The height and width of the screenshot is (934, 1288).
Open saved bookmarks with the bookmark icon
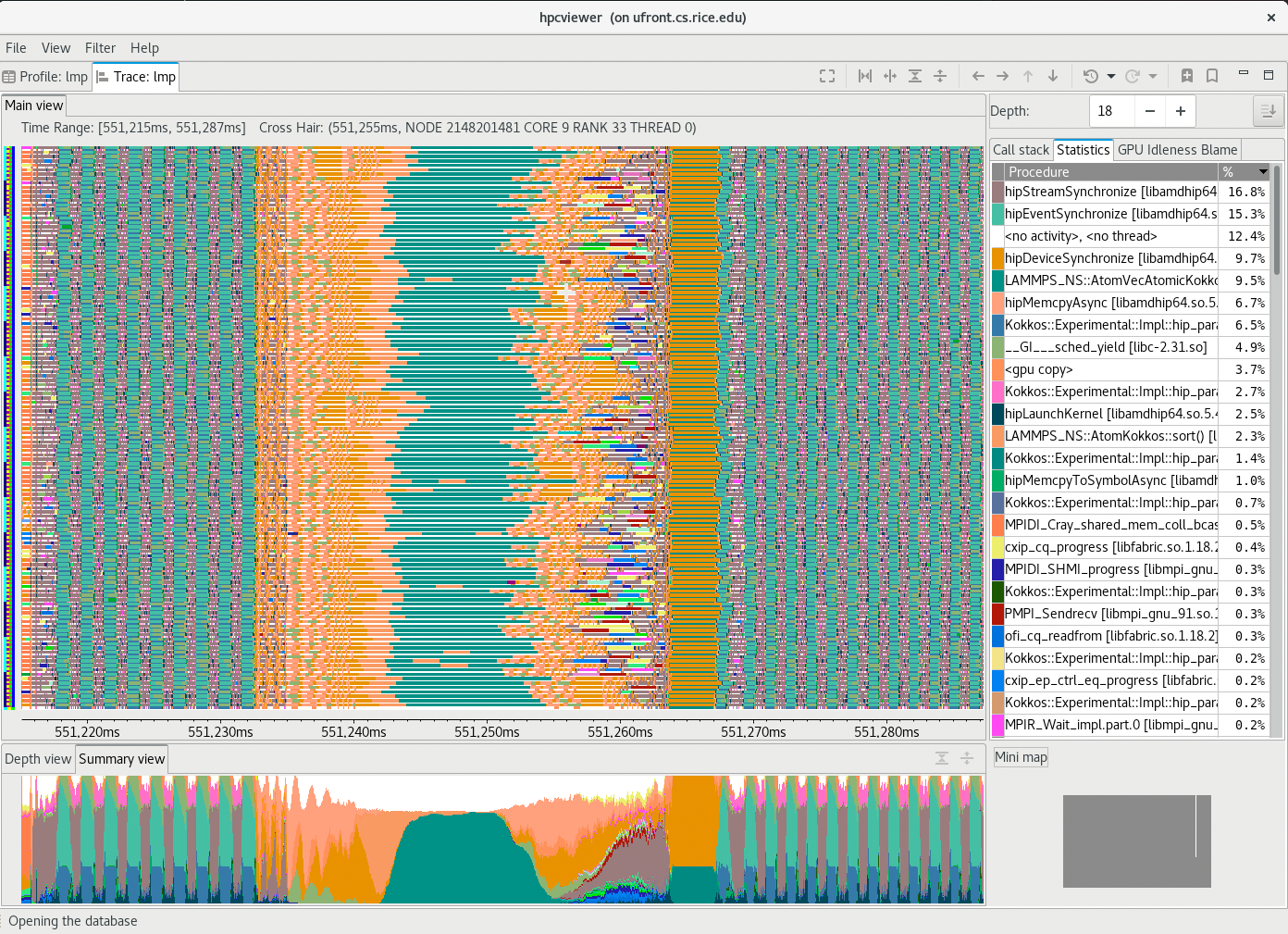pyautogui.click(x=1212, y=76)
